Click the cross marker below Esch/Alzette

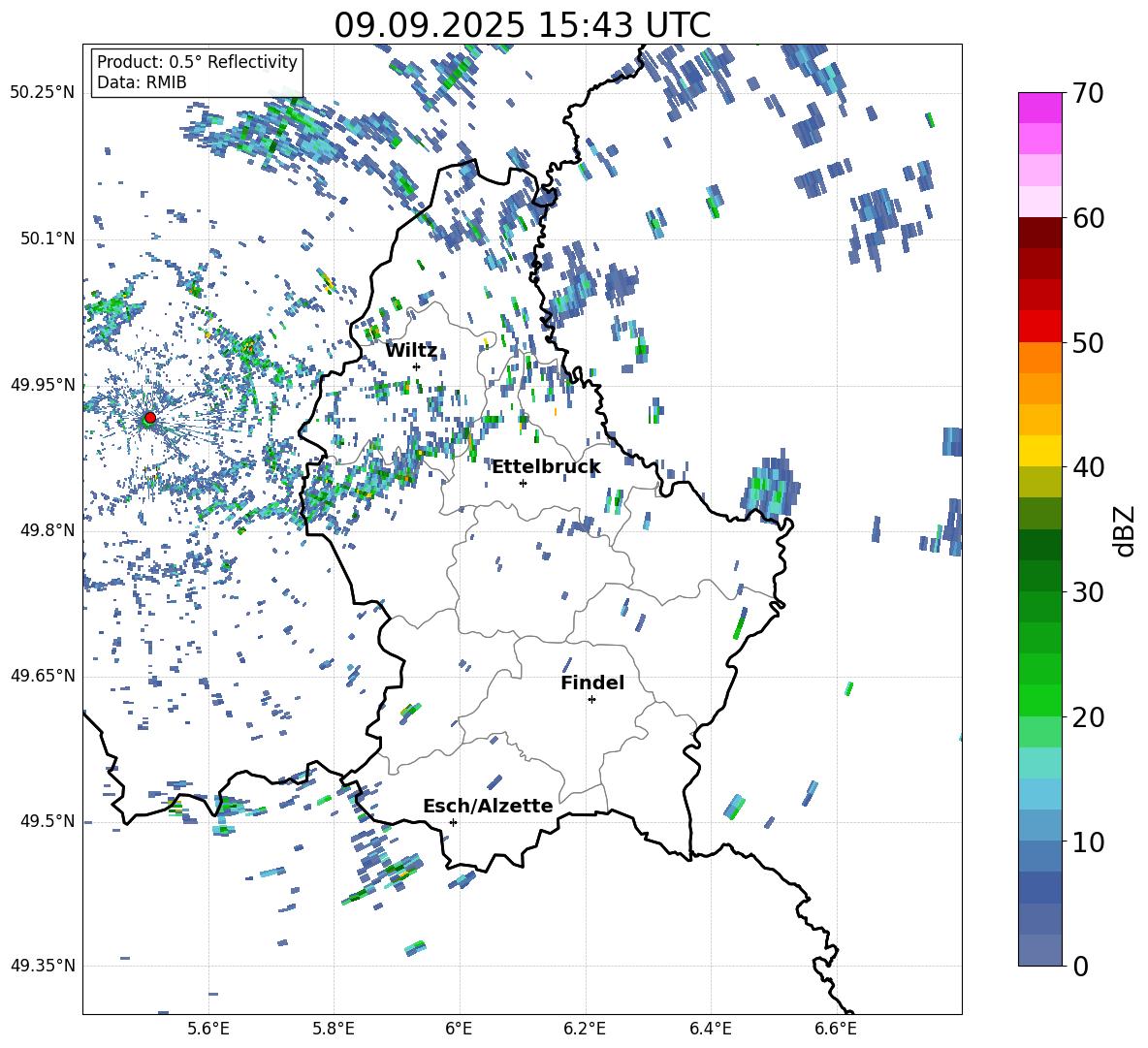(453, 822)
